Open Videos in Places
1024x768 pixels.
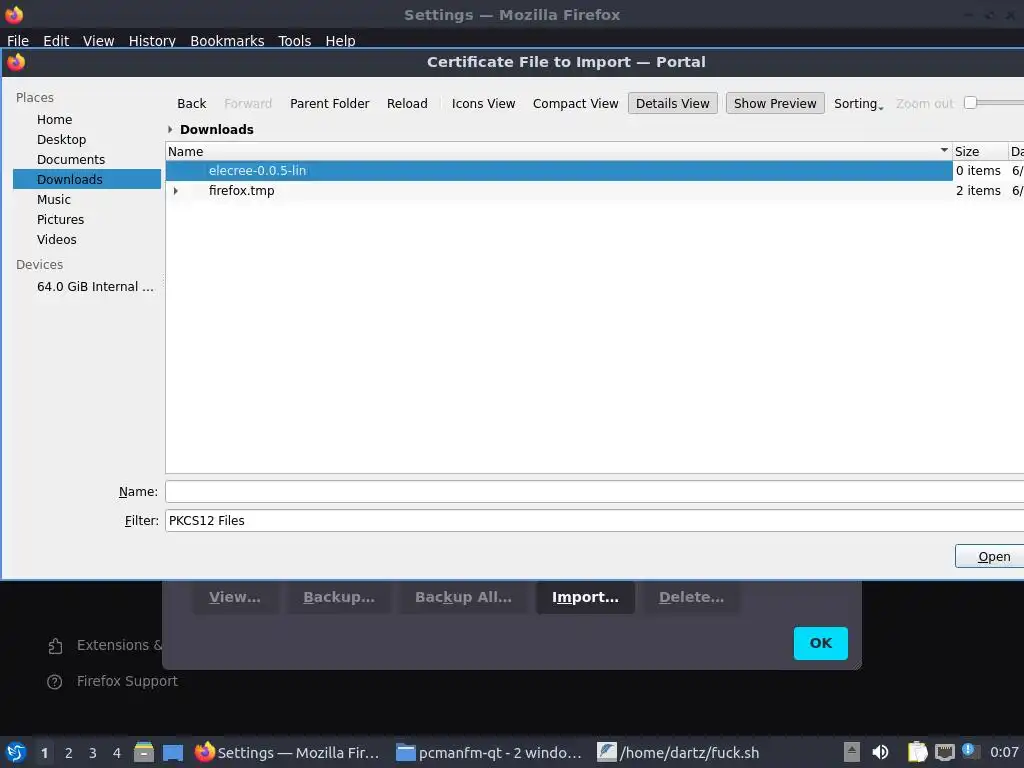click(x=56, y=240)
